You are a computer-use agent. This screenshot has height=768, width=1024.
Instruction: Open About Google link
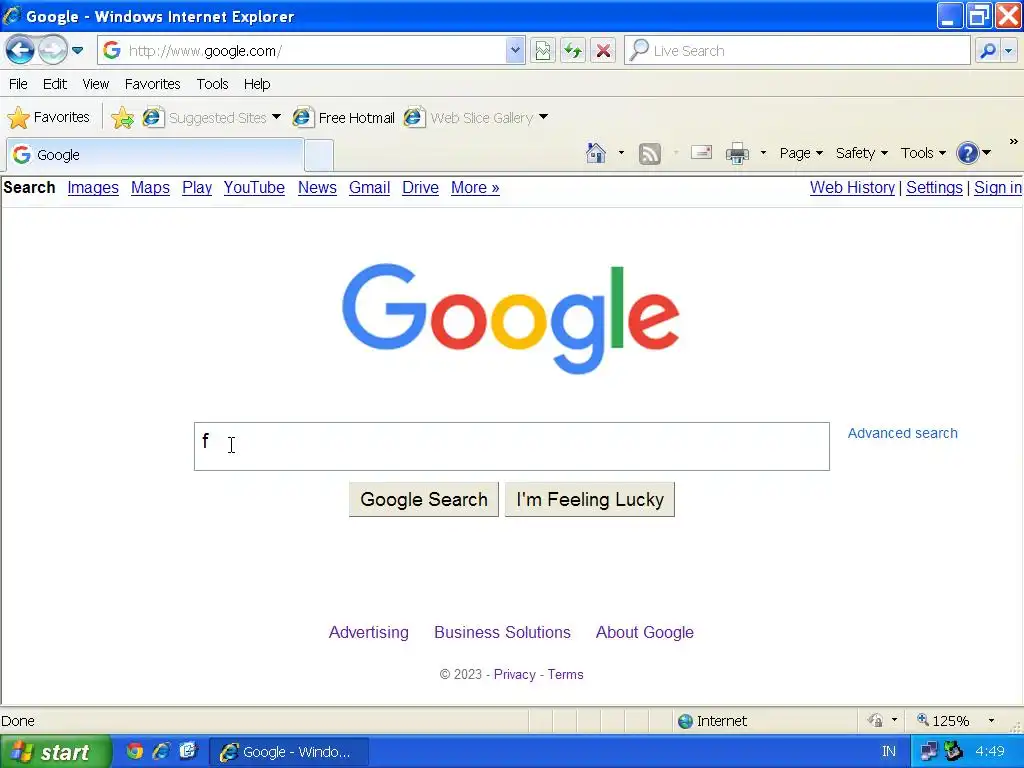point(645,632)
